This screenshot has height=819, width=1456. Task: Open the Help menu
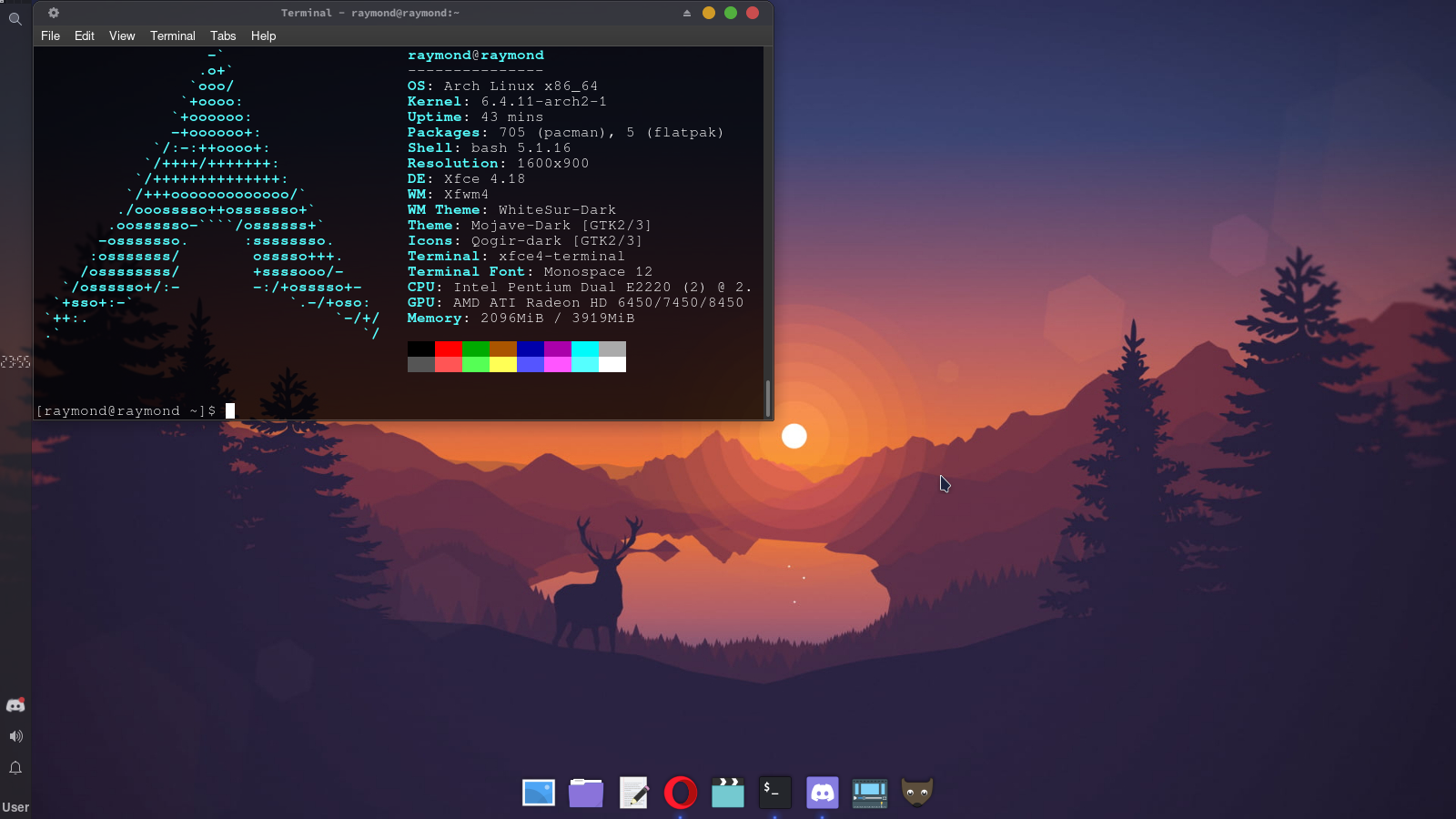coord(264,35)
